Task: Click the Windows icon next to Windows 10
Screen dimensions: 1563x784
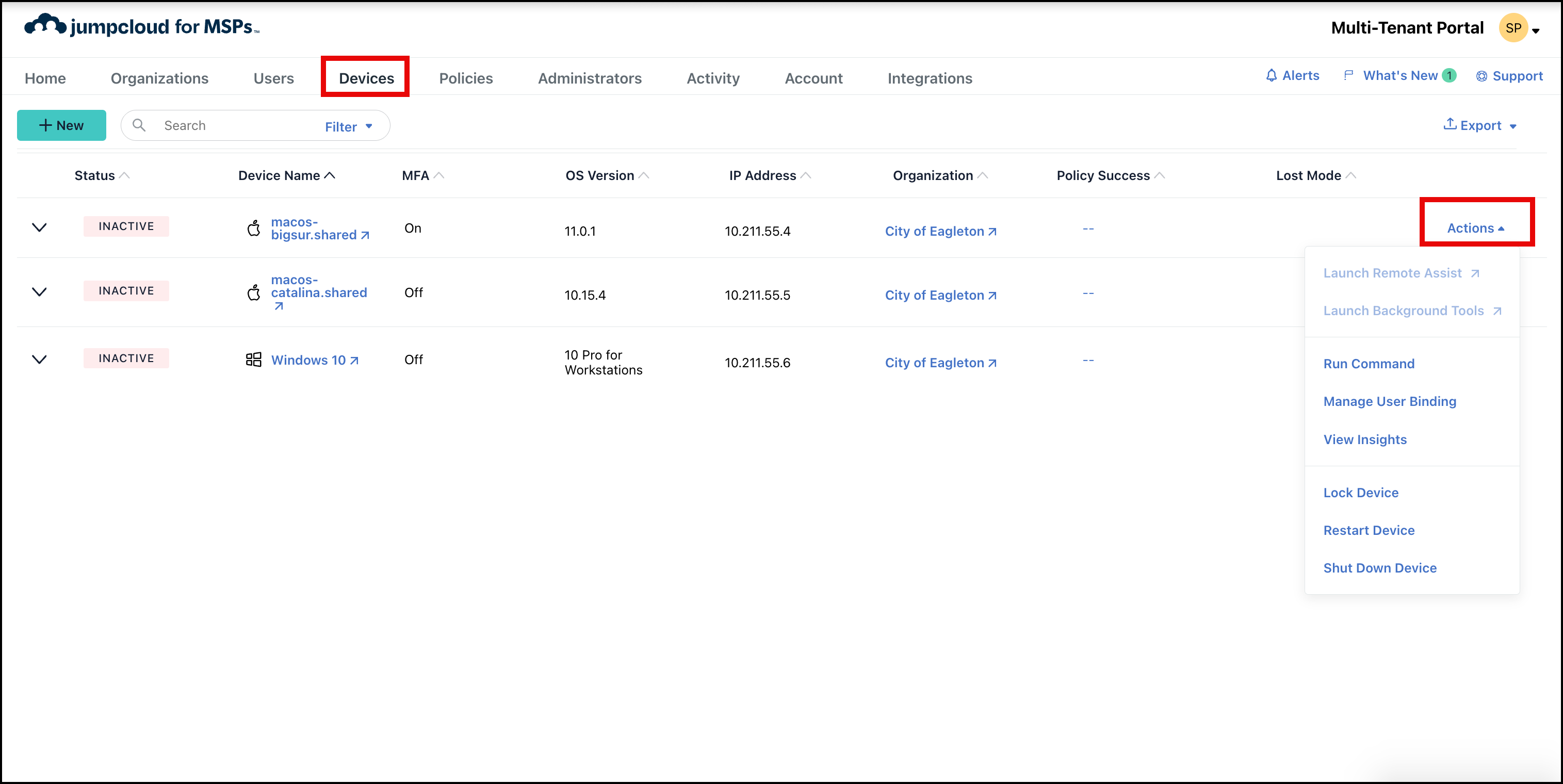Action: tap(254, 360)
